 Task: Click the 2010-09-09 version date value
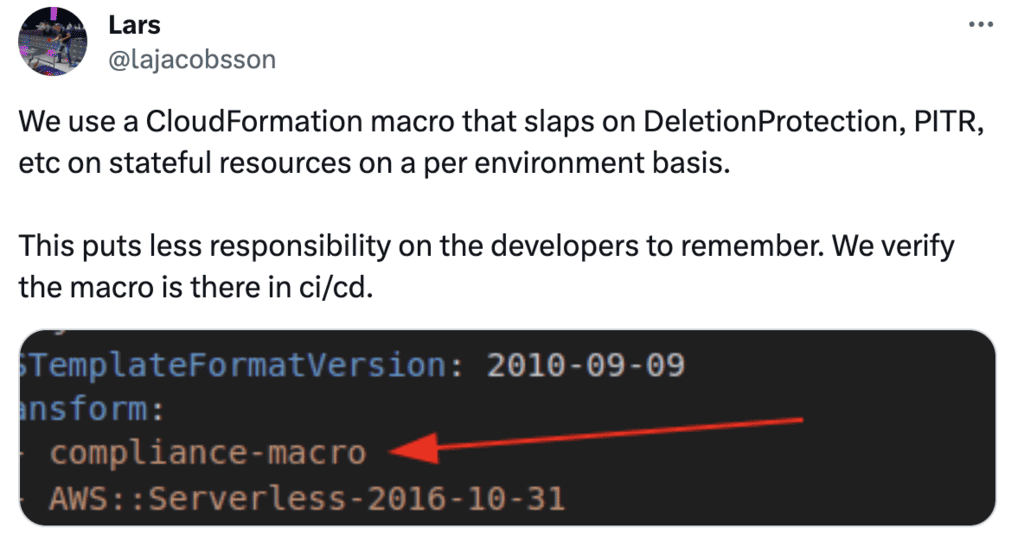(x=585, y=365)
